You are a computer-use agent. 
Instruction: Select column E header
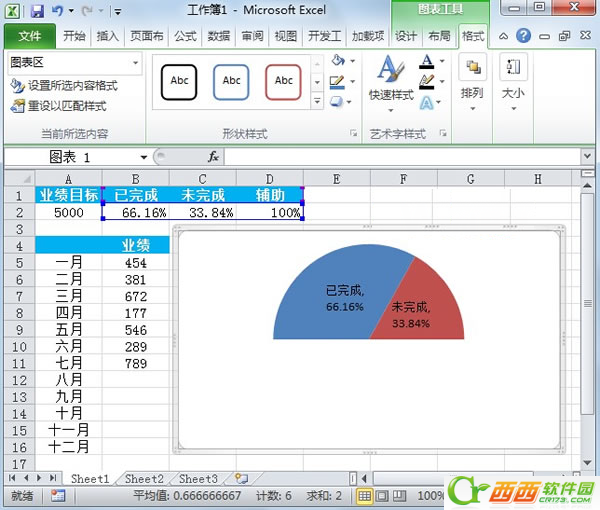[x=336, y=179]
